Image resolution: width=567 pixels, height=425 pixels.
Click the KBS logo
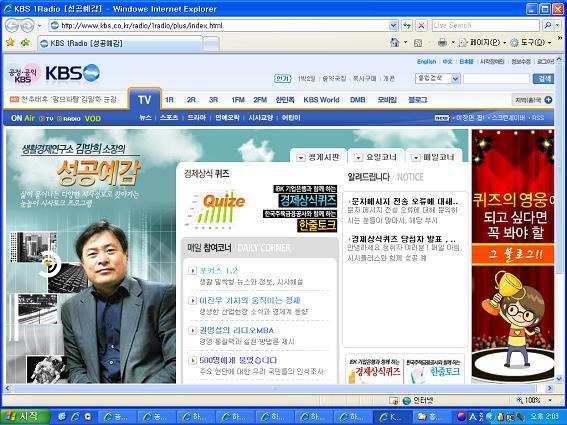72,73
